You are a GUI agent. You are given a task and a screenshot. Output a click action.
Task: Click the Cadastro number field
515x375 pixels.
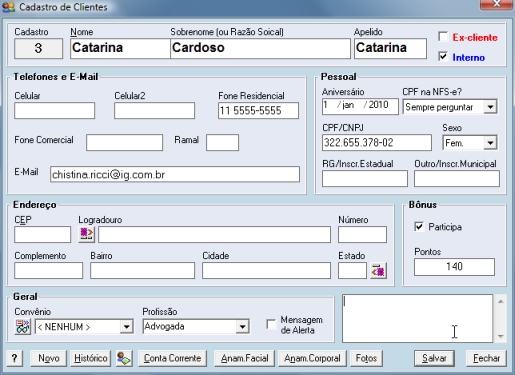pyautogui.click(x=38, y=48)
